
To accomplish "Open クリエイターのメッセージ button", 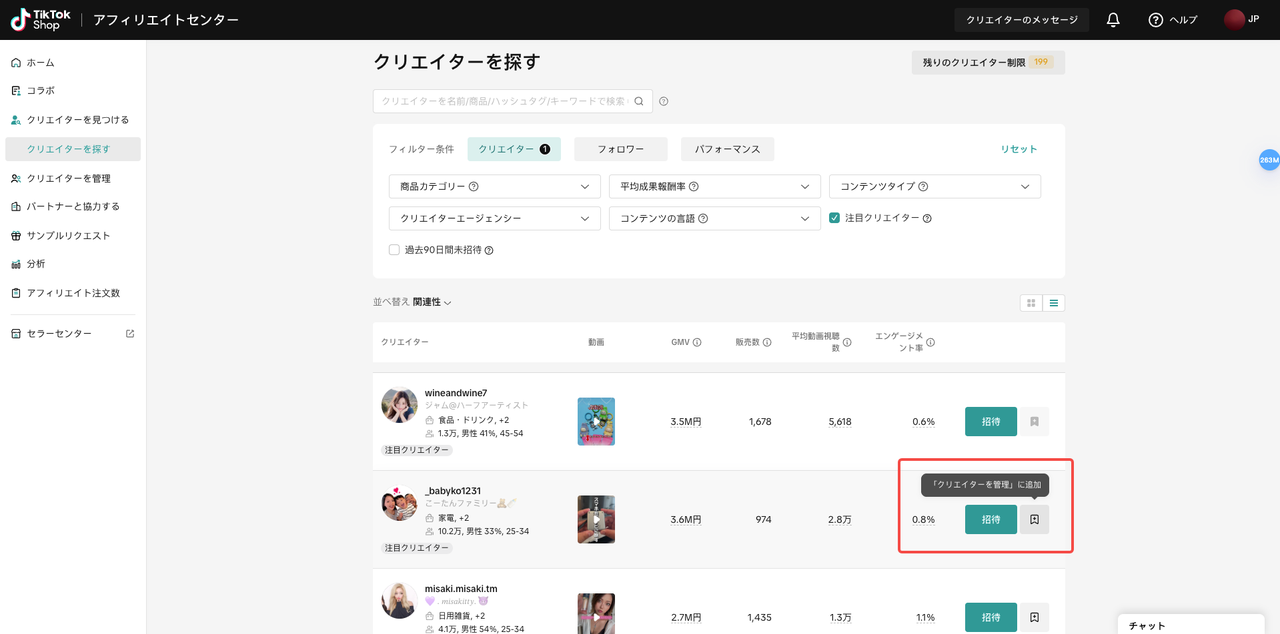I will pos(1022,20).
